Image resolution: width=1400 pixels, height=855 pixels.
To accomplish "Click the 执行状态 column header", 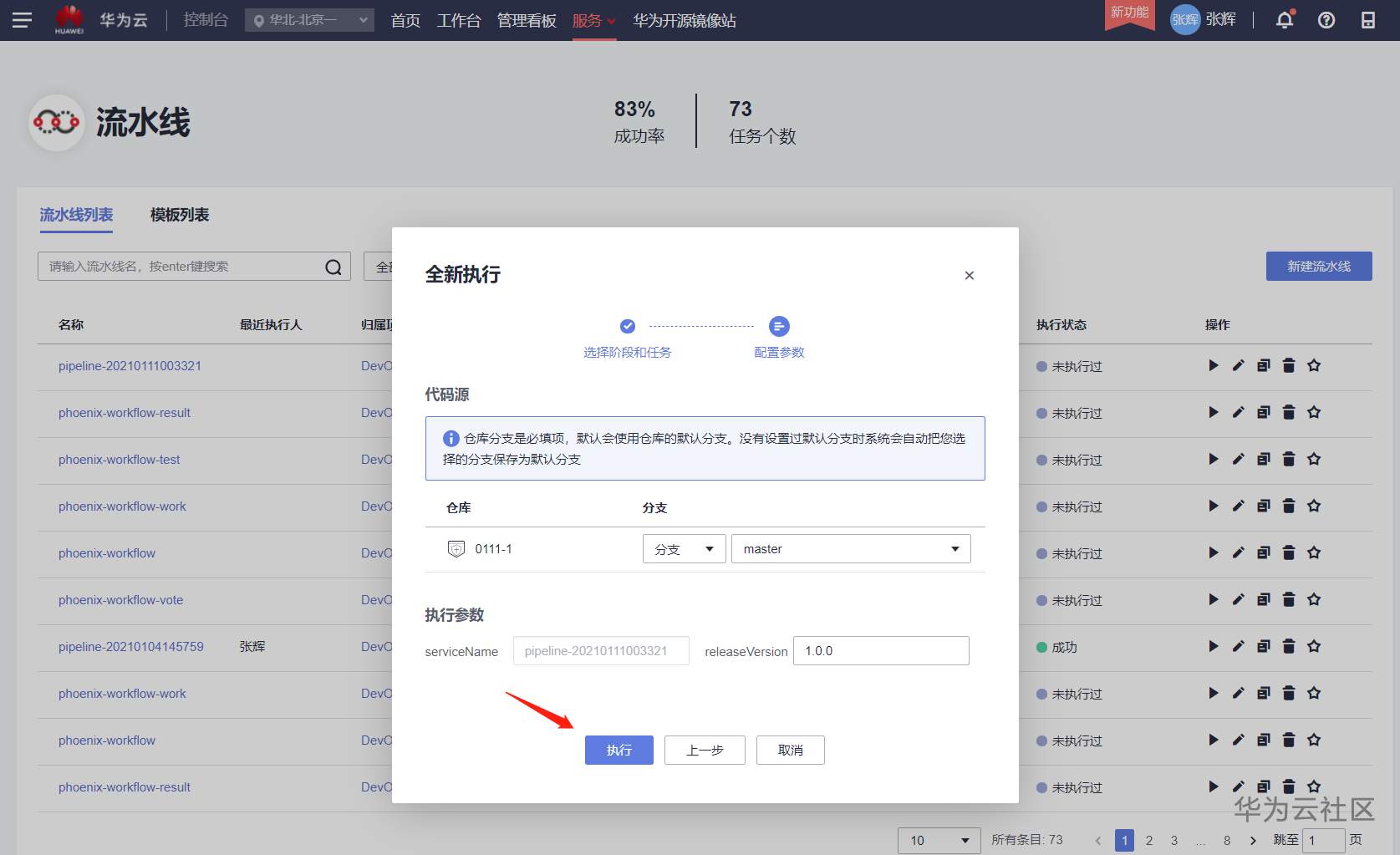I will tap(1061, 324).
